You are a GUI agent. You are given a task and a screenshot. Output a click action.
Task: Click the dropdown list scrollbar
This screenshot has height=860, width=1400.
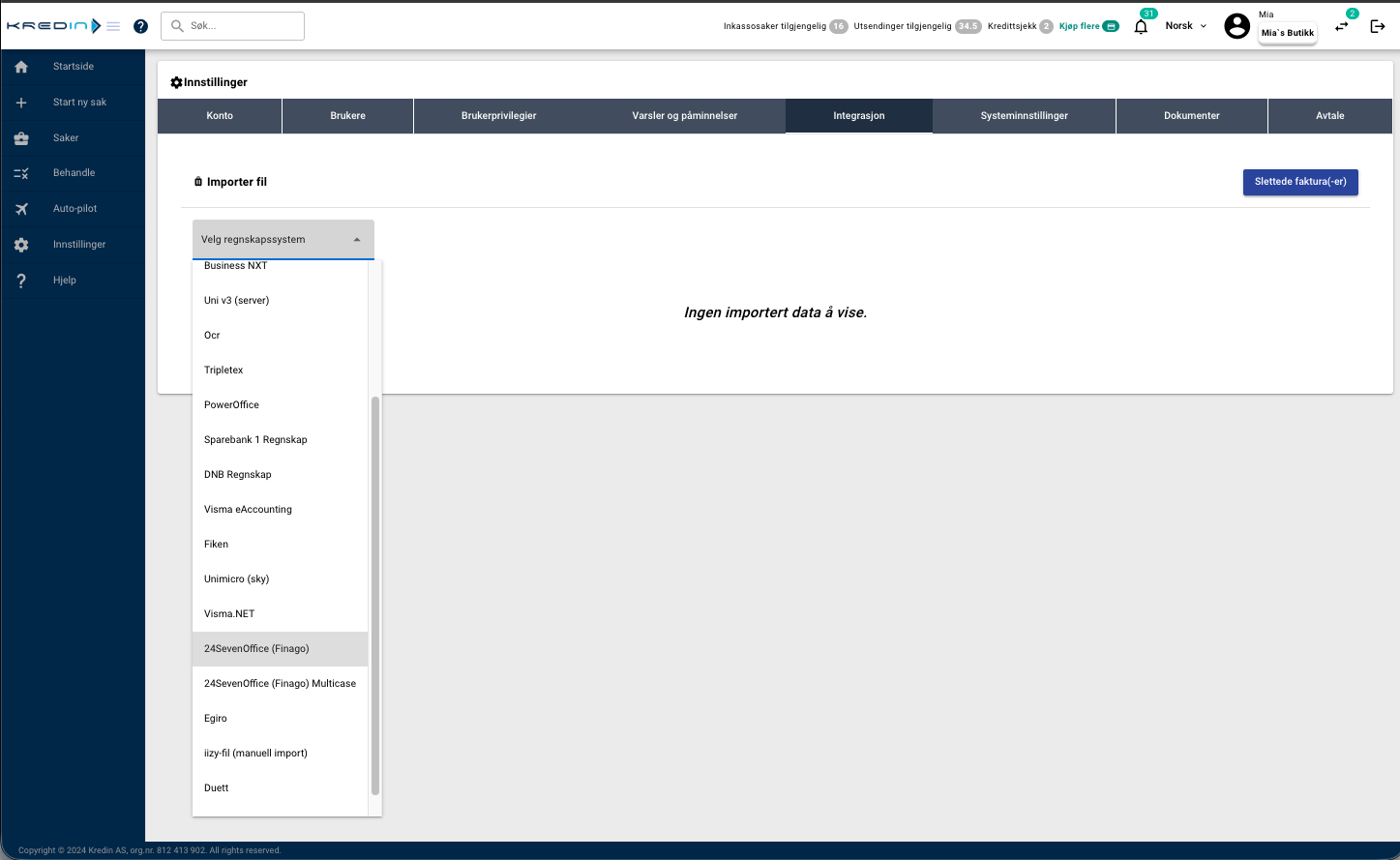tap(375, 595)
